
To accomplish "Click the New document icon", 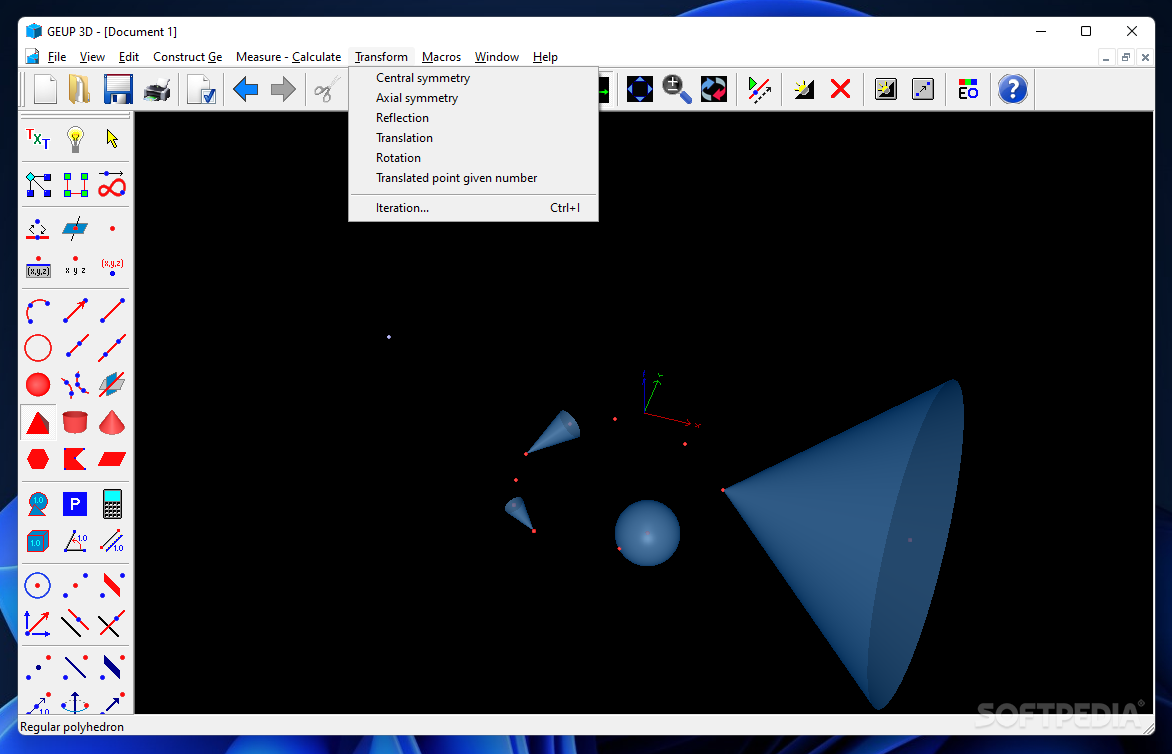I will coord(46,90).
